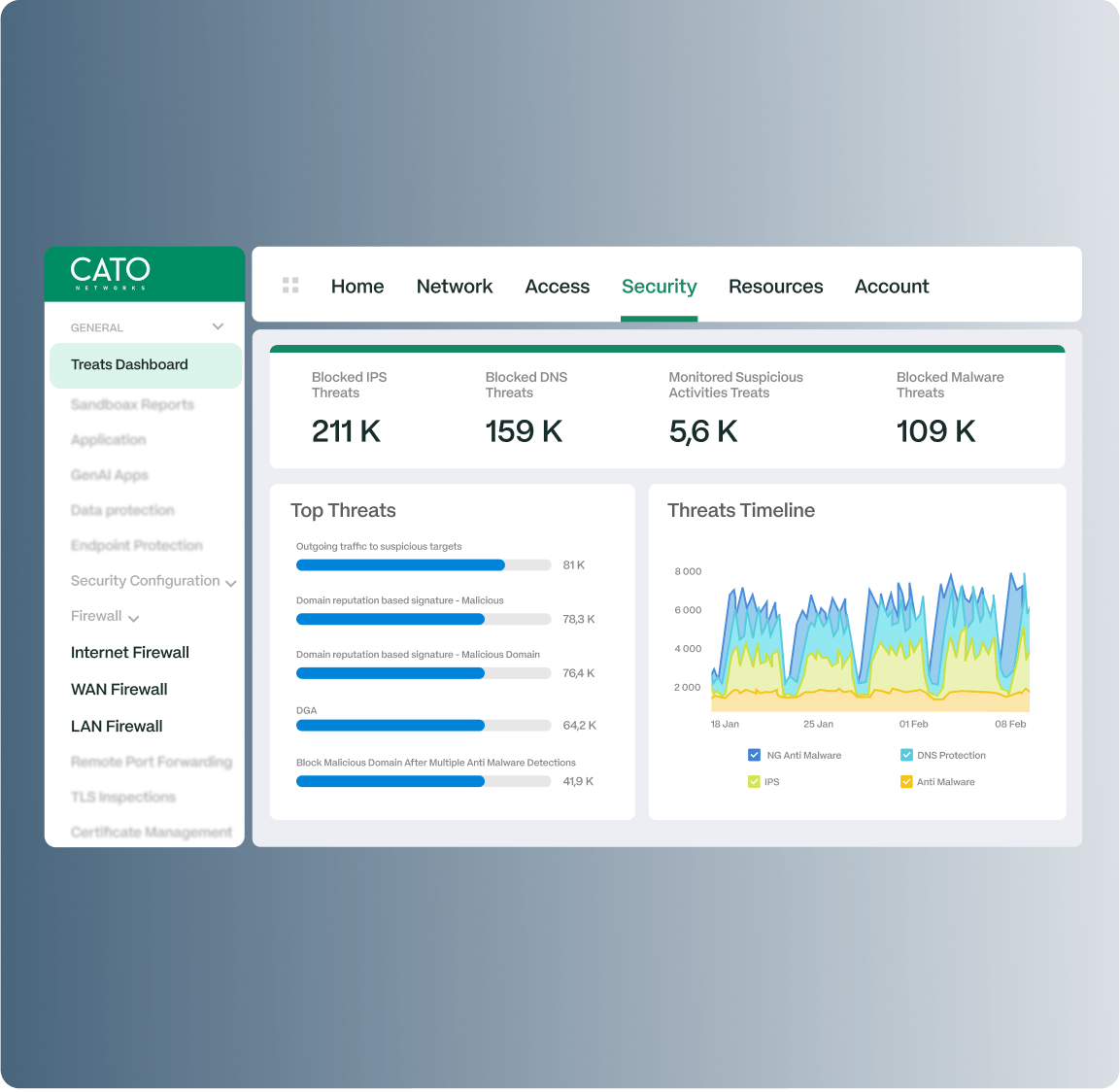Screen dimensions: 1120x1092
Task: Click the Top Threats heading
Action: click(x=343, y=511)
